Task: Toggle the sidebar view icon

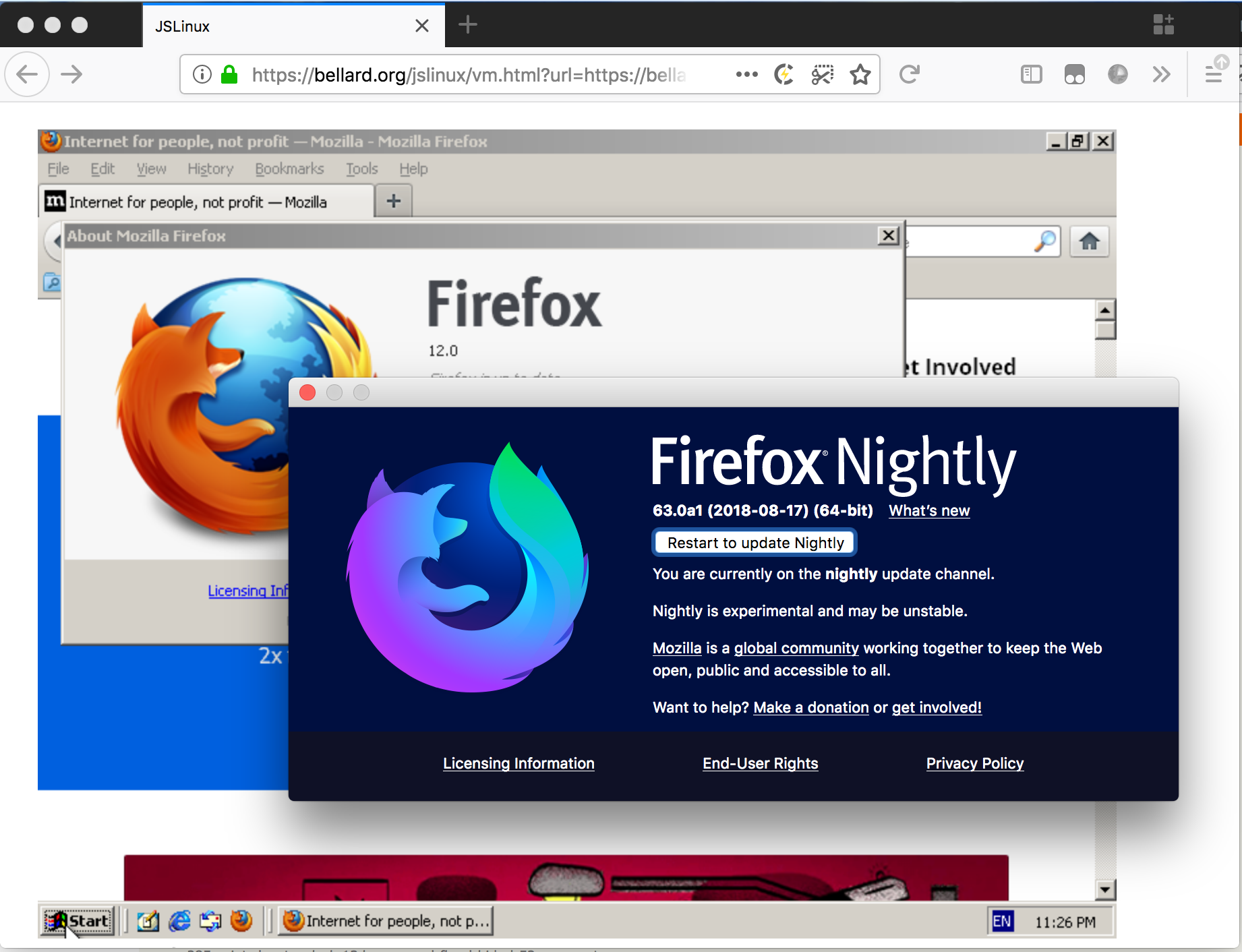Action: 1031,74
